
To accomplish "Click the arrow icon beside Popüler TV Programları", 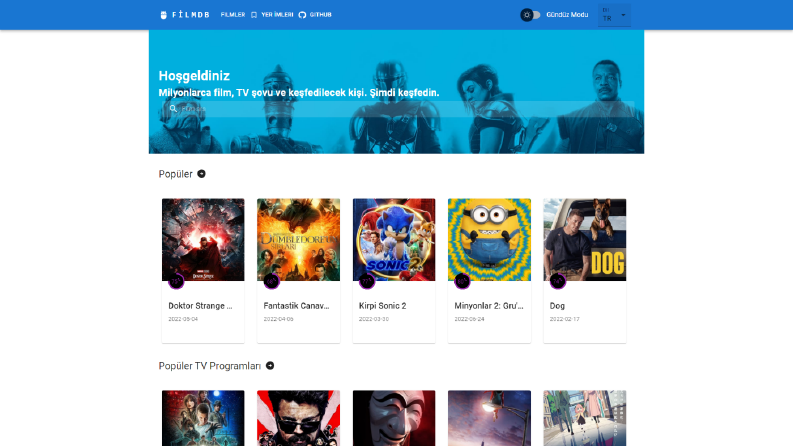I will [x=270, y=366].
